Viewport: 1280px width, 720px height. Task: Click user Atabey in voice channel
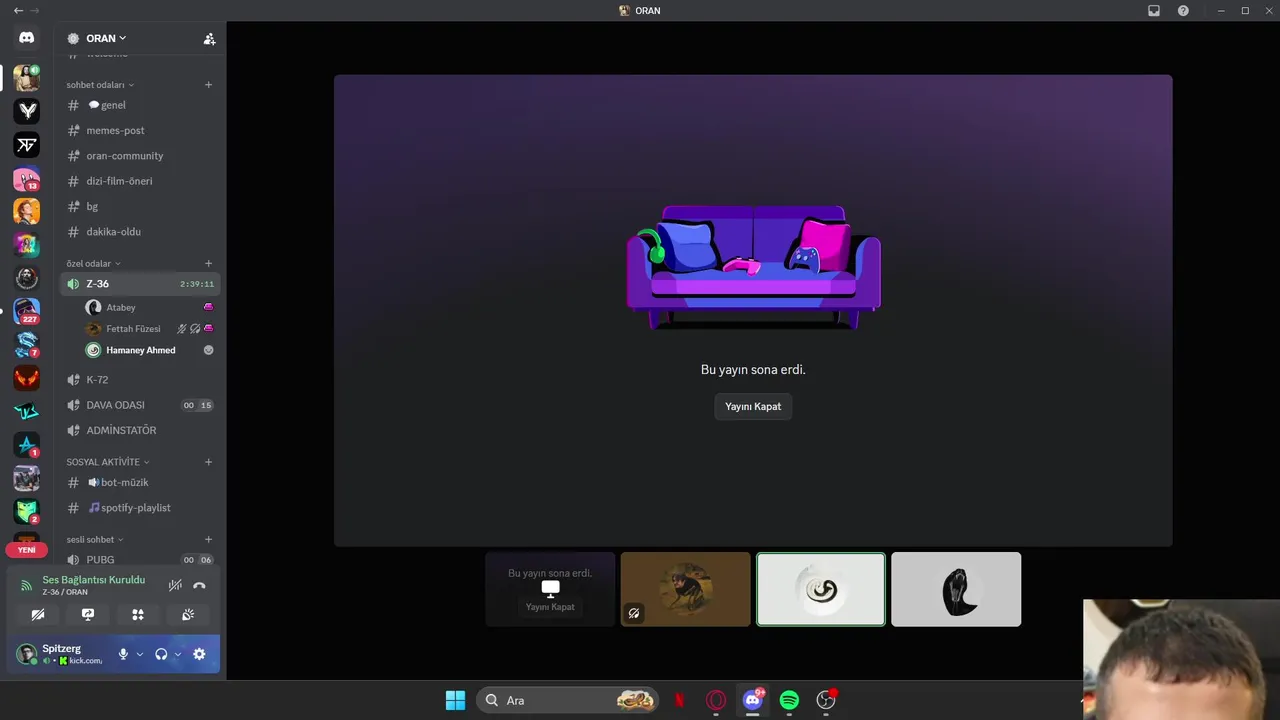[x=150, y=308]
